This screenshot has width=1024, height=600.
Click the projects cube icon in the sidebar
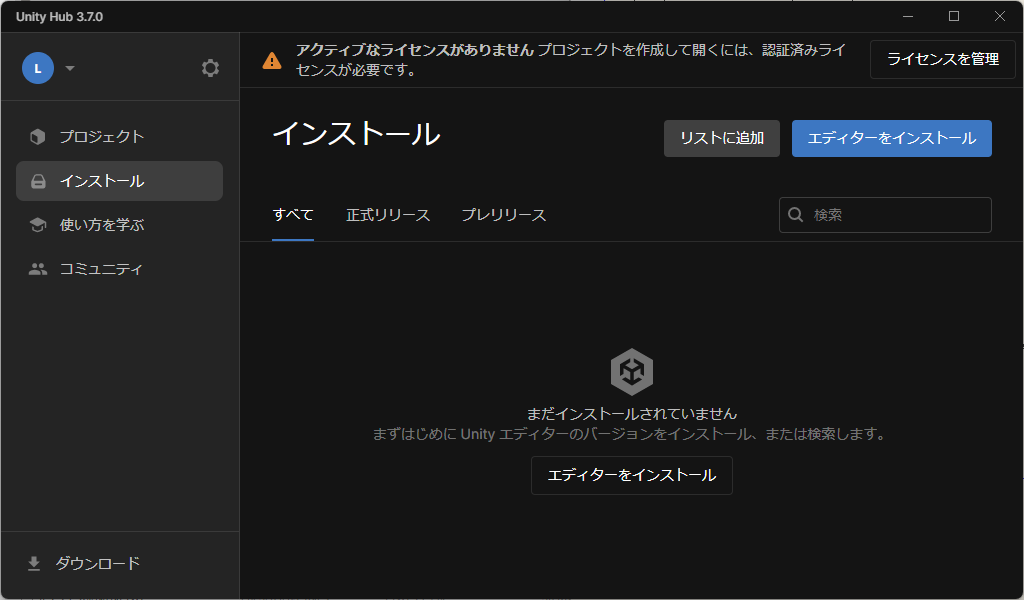38,136
